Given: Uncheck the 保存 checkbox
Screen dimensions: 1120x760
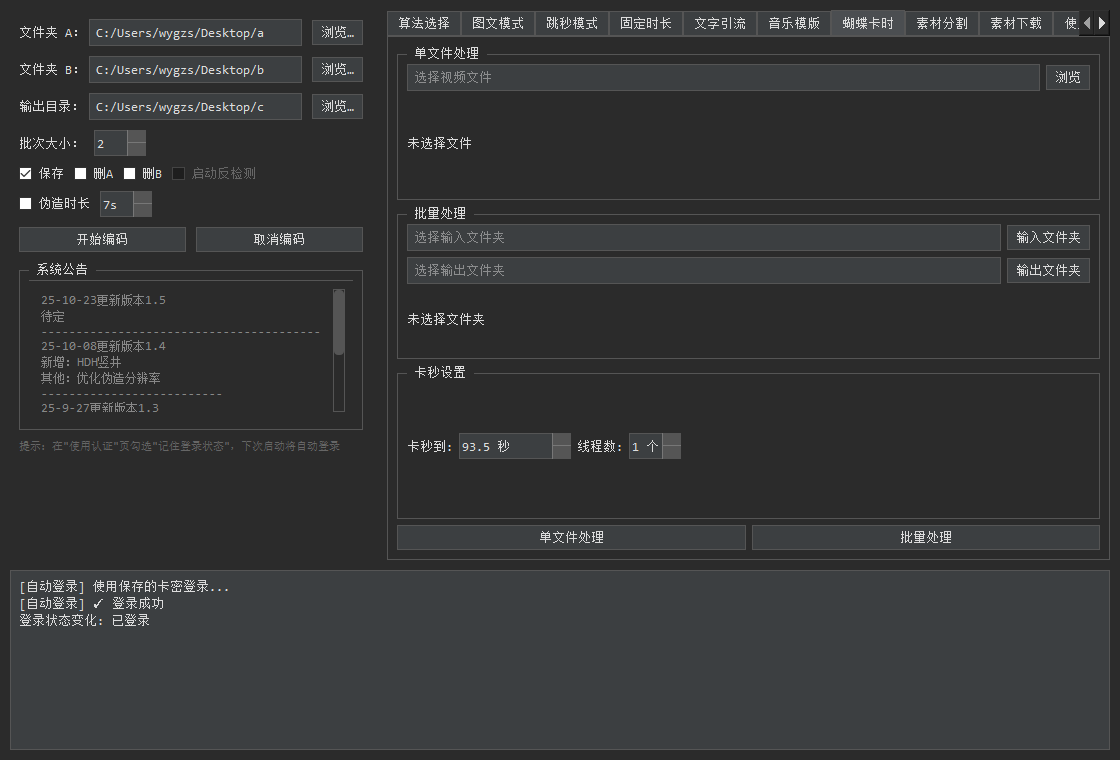Looking at the screenshot, I should click(x=23, y=172).
